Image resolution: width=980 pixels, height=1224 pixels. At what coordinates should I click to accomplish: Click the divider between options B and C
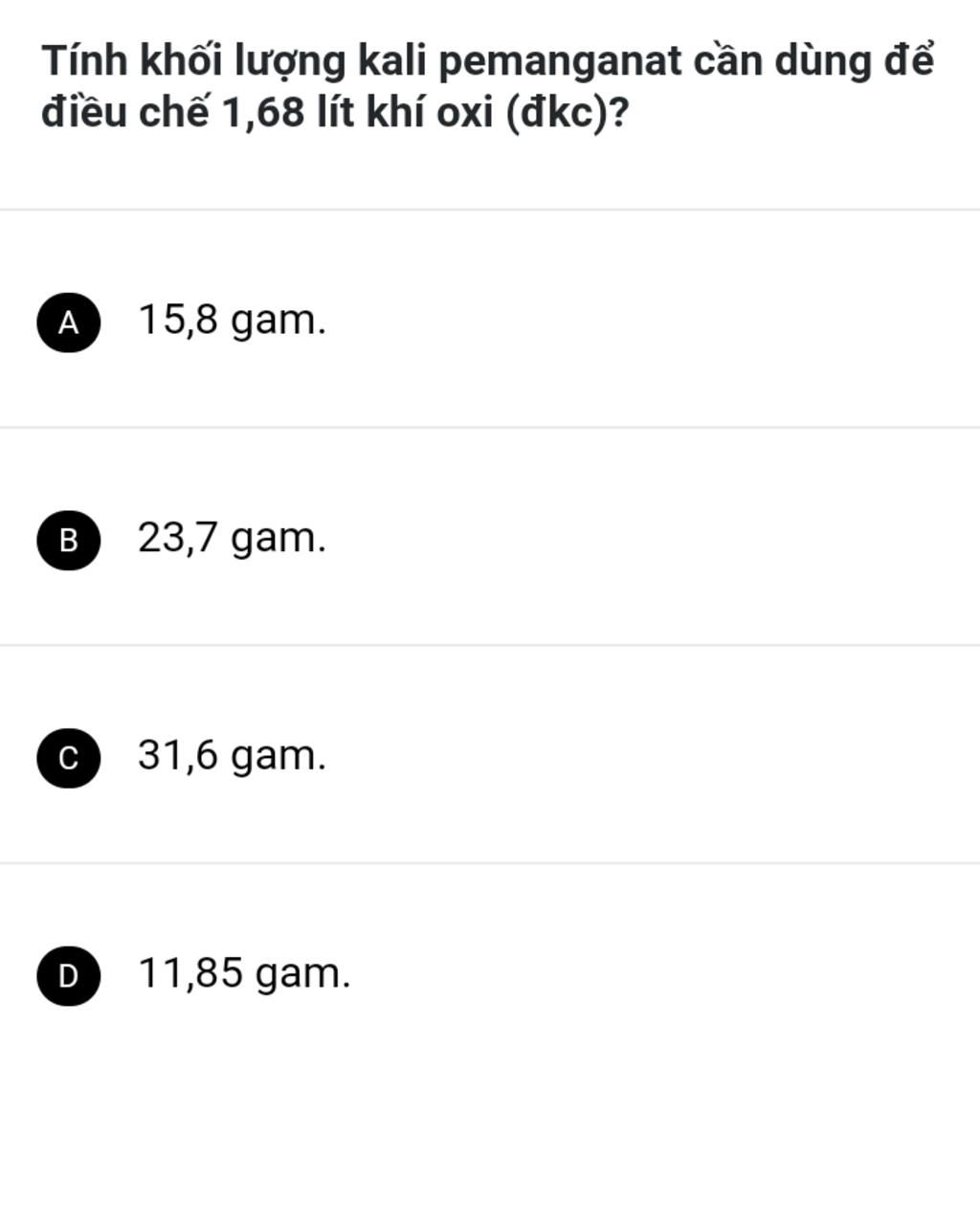[x=490, y=645]
